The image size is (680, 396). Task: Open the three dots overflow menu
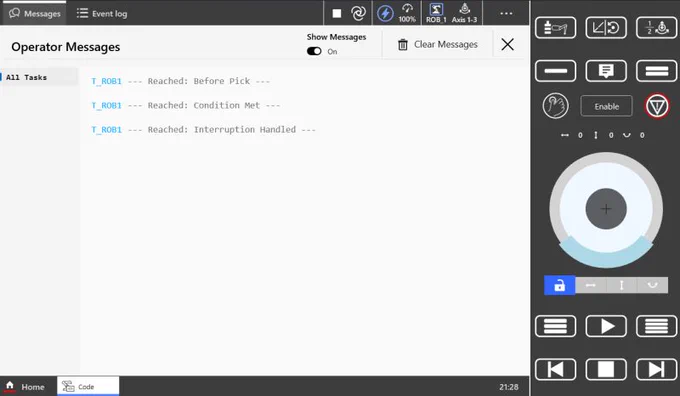506,13
